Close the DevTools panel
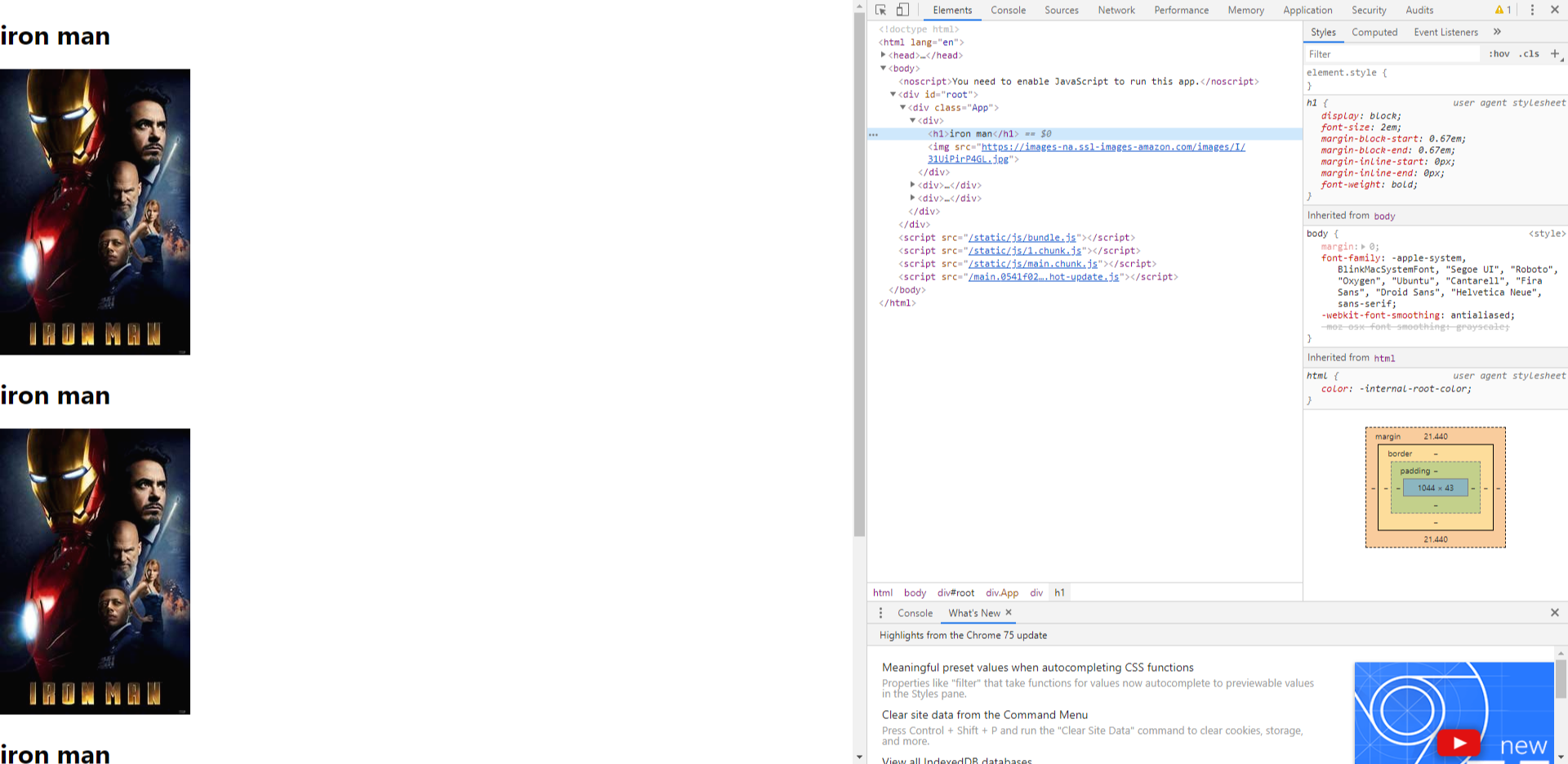1568x764 pixels. (x=1554, y=10)
